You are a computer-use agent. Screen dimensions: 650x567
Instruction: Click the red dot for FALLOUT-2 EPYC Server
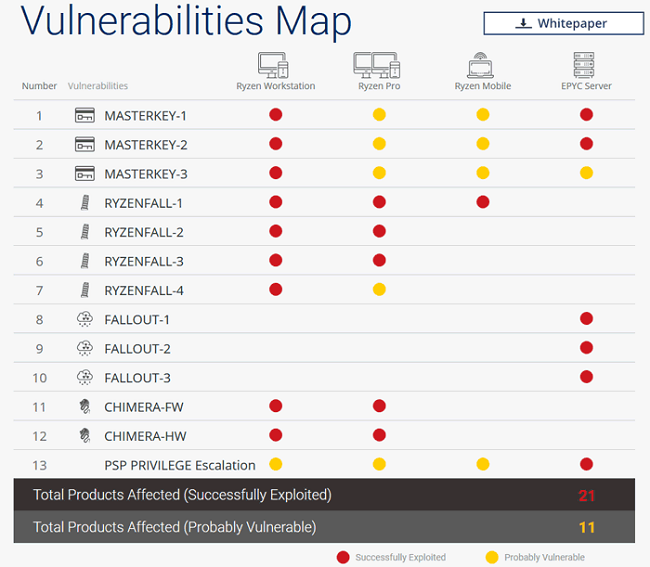(586, 347)
